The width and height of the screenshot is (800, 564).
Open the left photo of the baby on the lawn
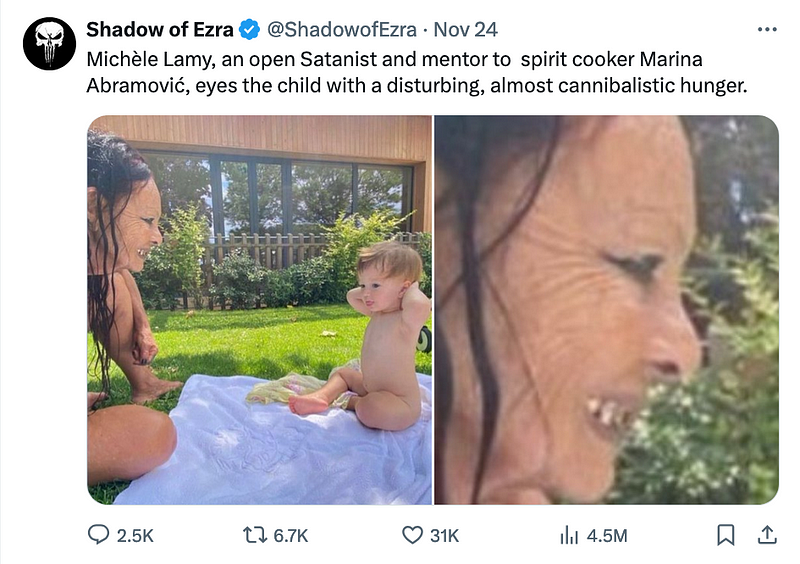tap(259, 310)
